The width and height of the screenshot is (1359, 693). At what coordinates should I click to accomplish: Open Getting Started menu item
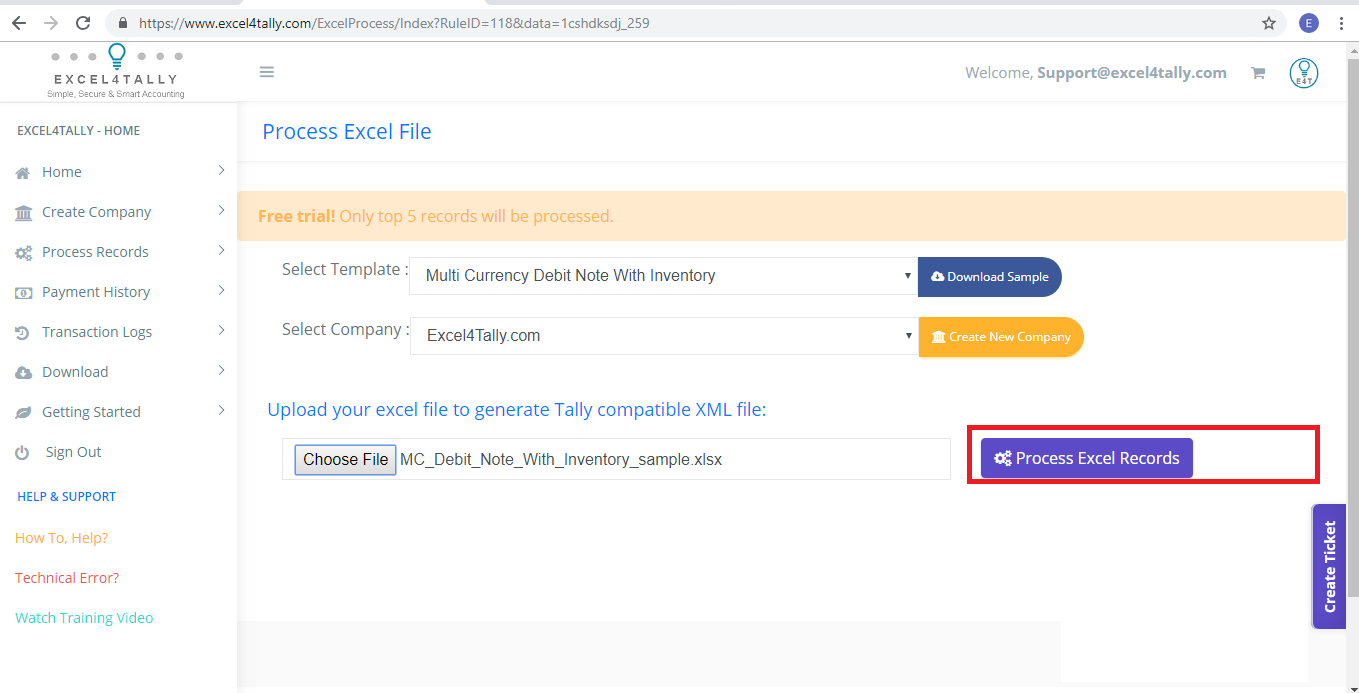point(91,412)
